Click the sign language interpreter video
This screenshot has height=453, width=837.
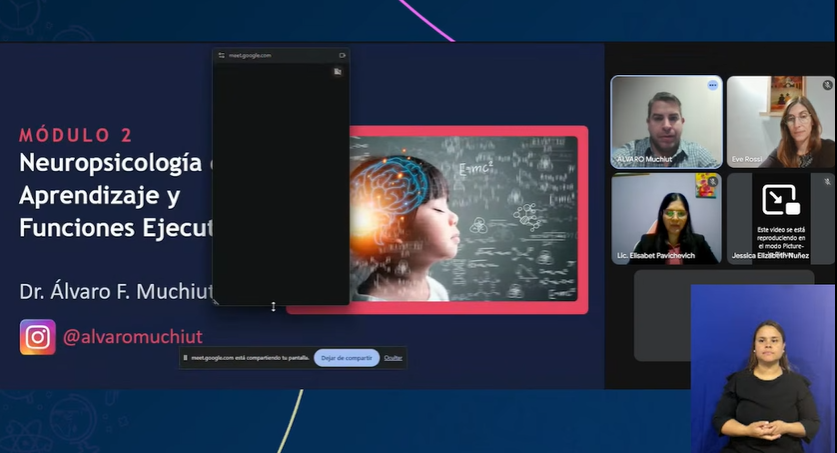(763, 369)
